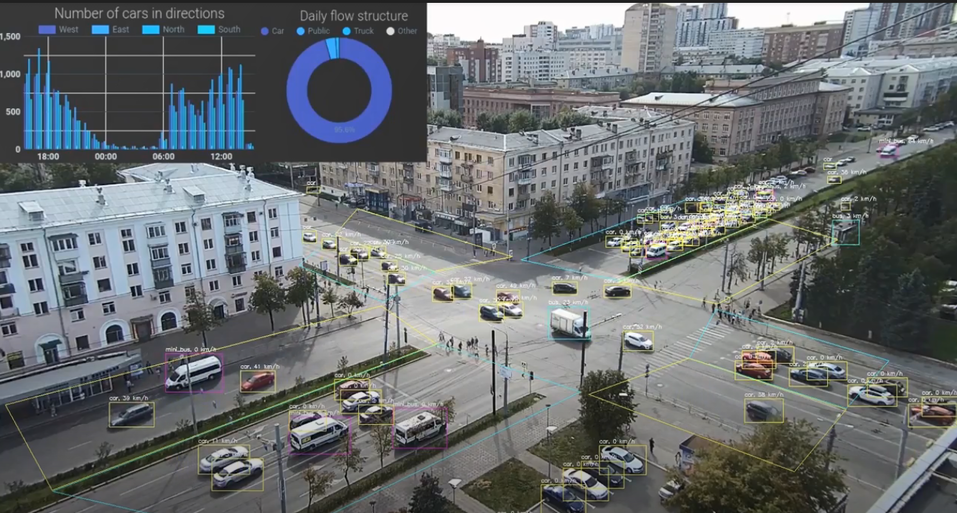The image size is (957, 513).
Task: Toggle the West series in the chart legend
Action: pos(46,30)
